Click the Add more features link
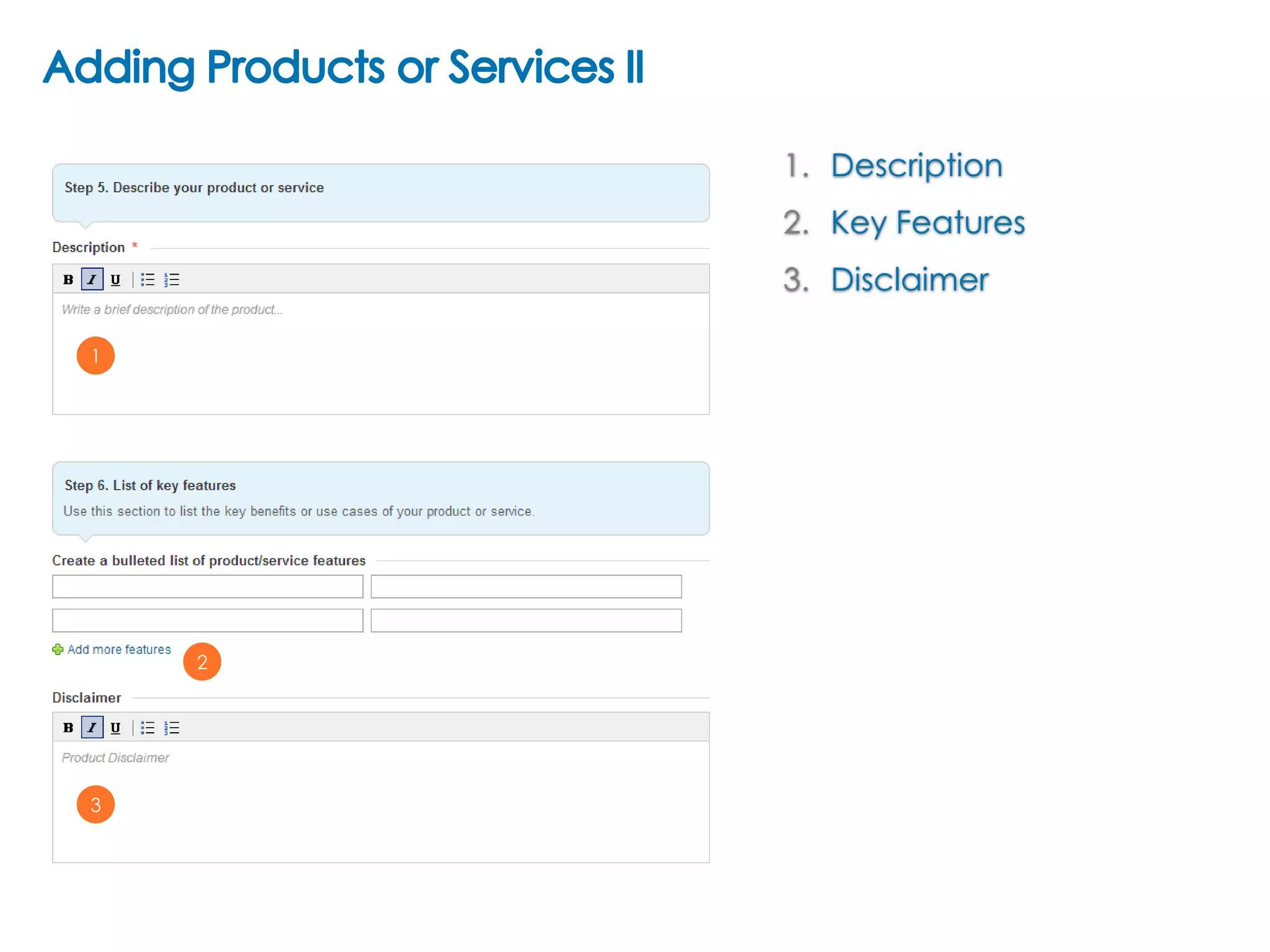Screen dimensions: 1270x952 (x=119, y=650)
